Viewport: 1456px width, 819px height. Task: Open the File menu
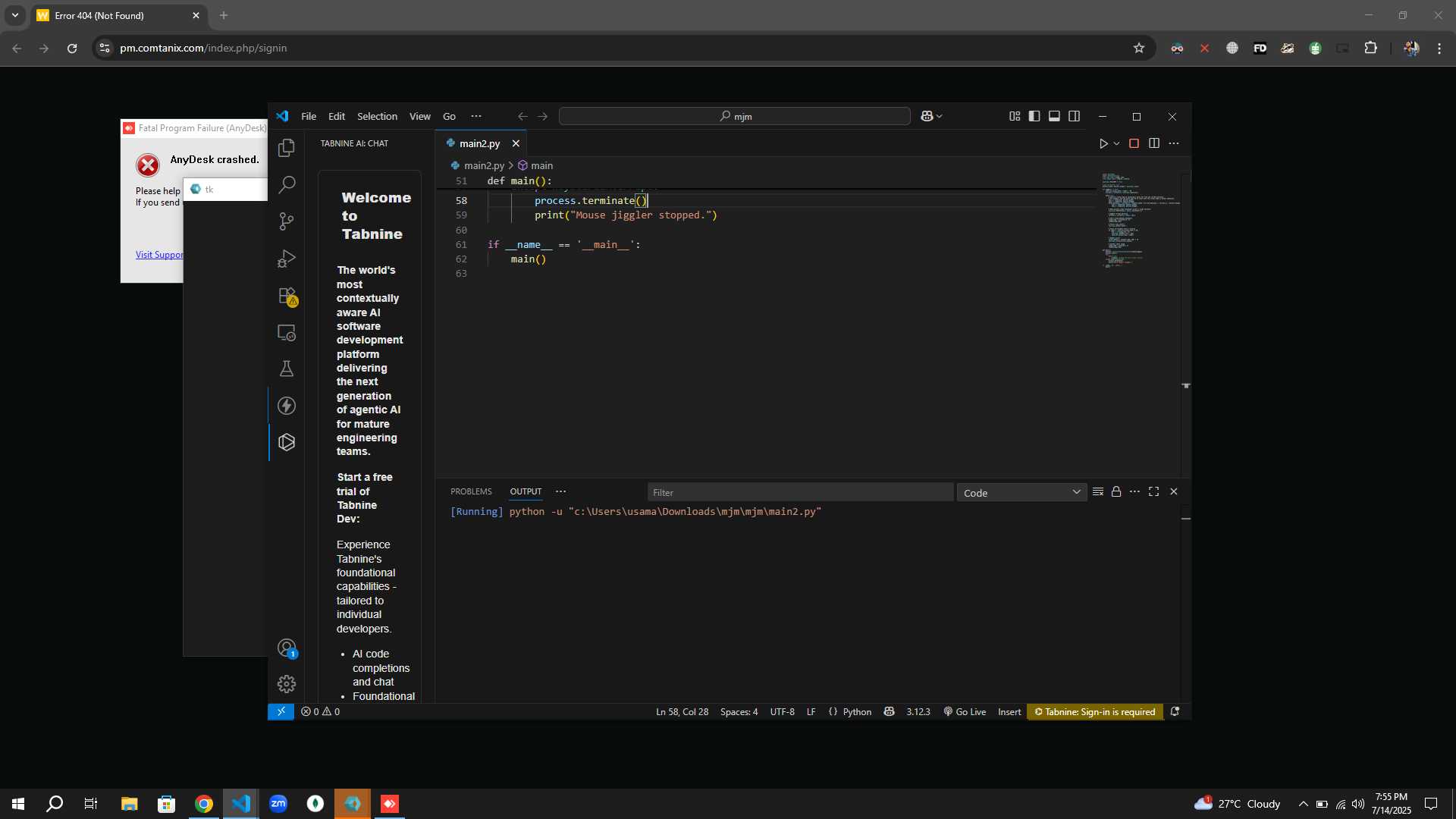(309, 116)
